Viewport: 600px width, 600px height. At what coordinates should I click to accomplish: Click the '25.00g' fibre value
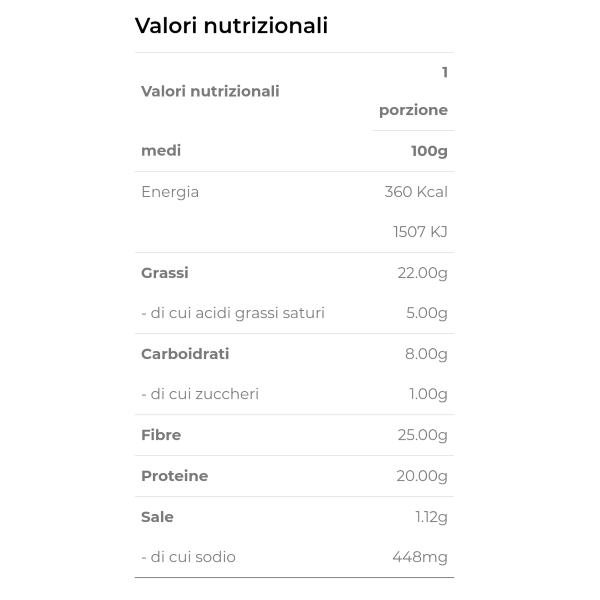(423, 435)
